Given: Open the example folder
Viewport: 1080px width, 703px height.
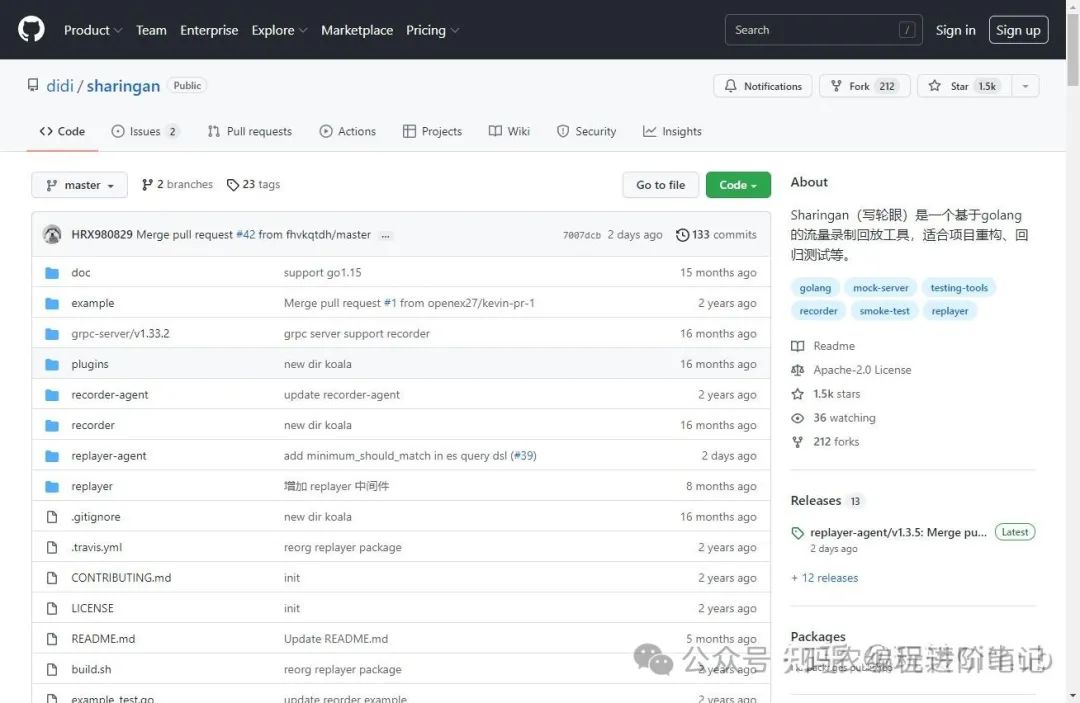Looking at the screenshot, I should pyautogui.click(x=93, y=303).
